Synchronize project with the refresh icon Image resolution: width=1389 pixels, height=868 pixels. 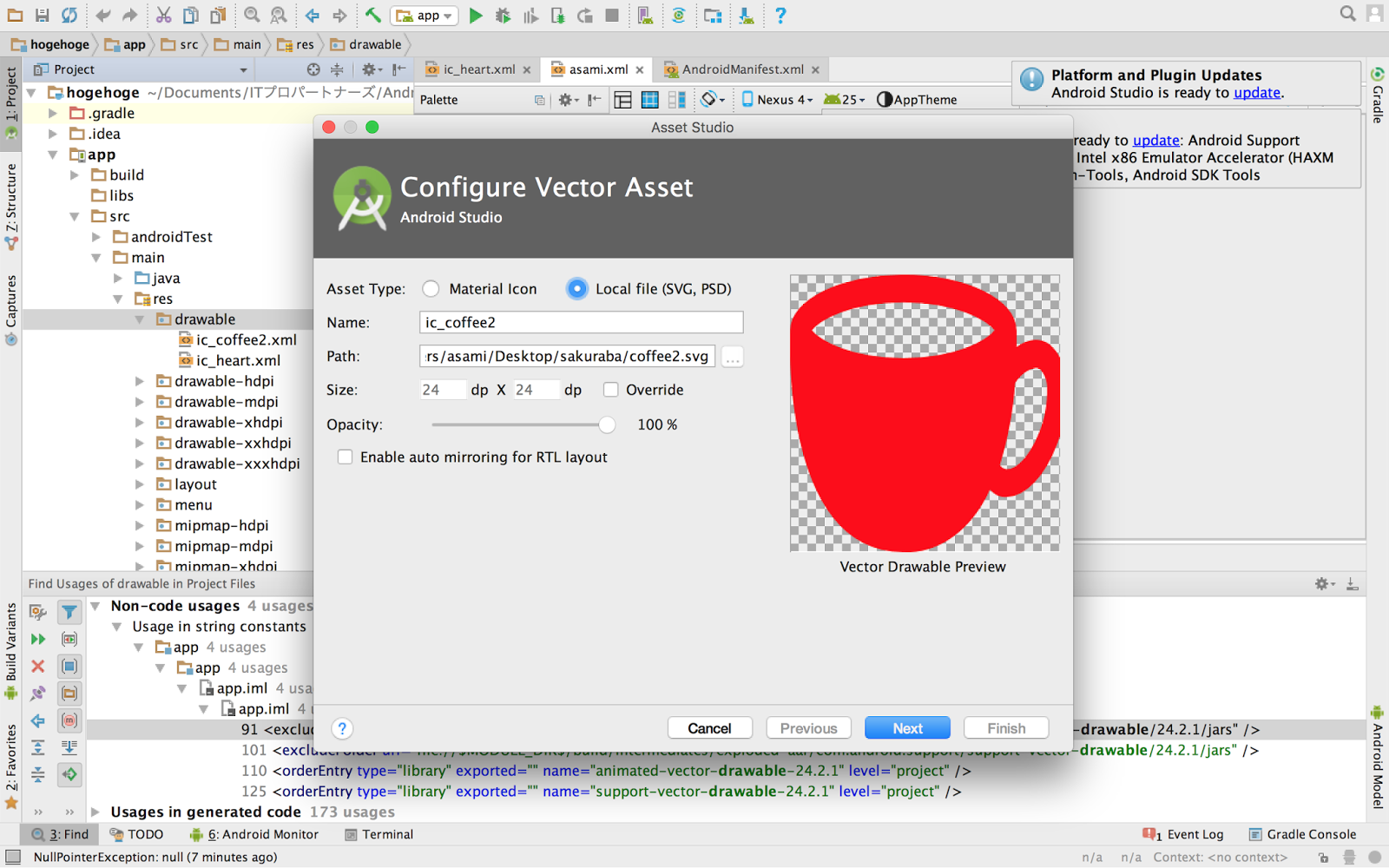[x=69, y=15]
